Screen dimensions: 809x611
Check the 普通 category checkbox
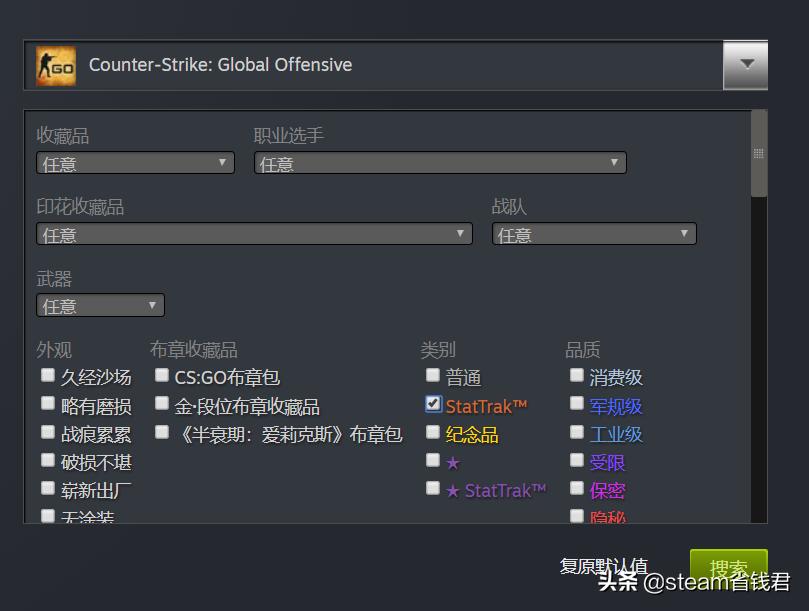(433, 375)
